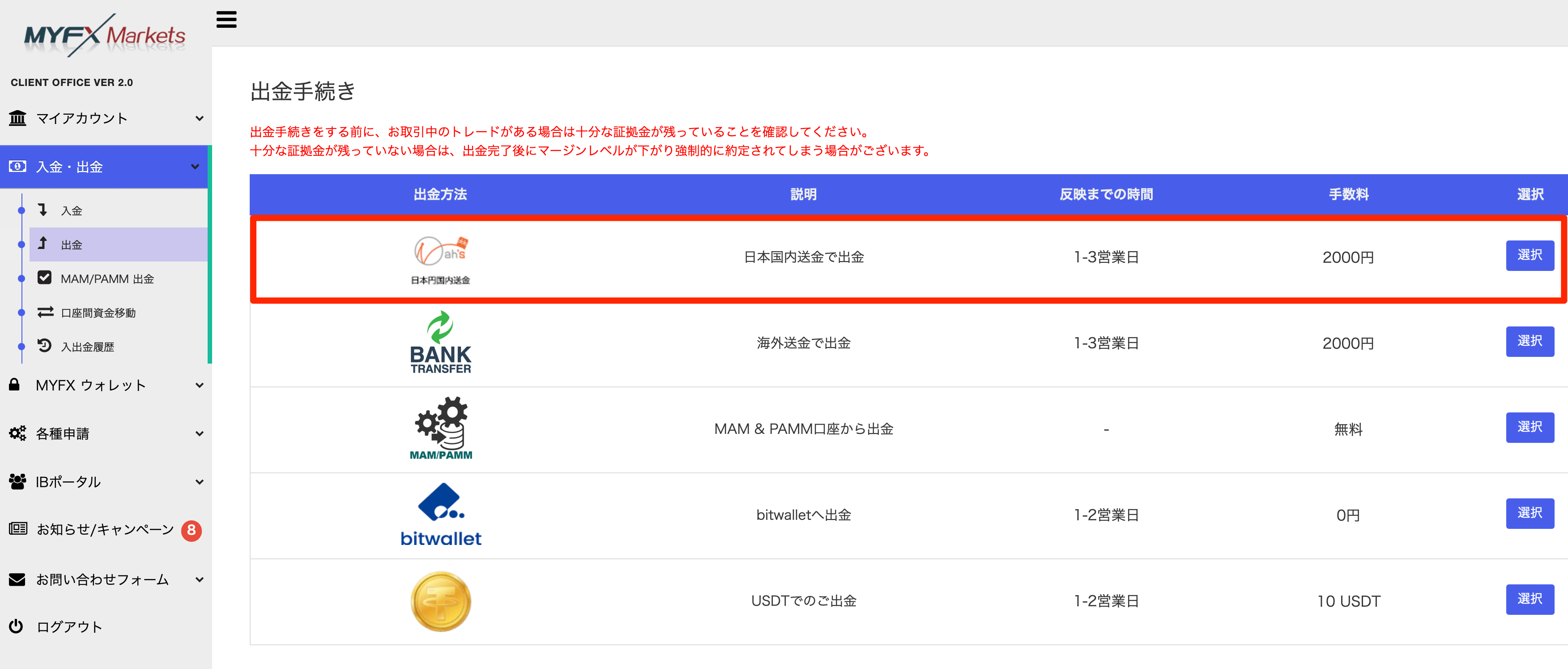Select 選択 for 日本国内送金で出金
Viewport: 1568px width, 669px height.
coord(1530,255)
